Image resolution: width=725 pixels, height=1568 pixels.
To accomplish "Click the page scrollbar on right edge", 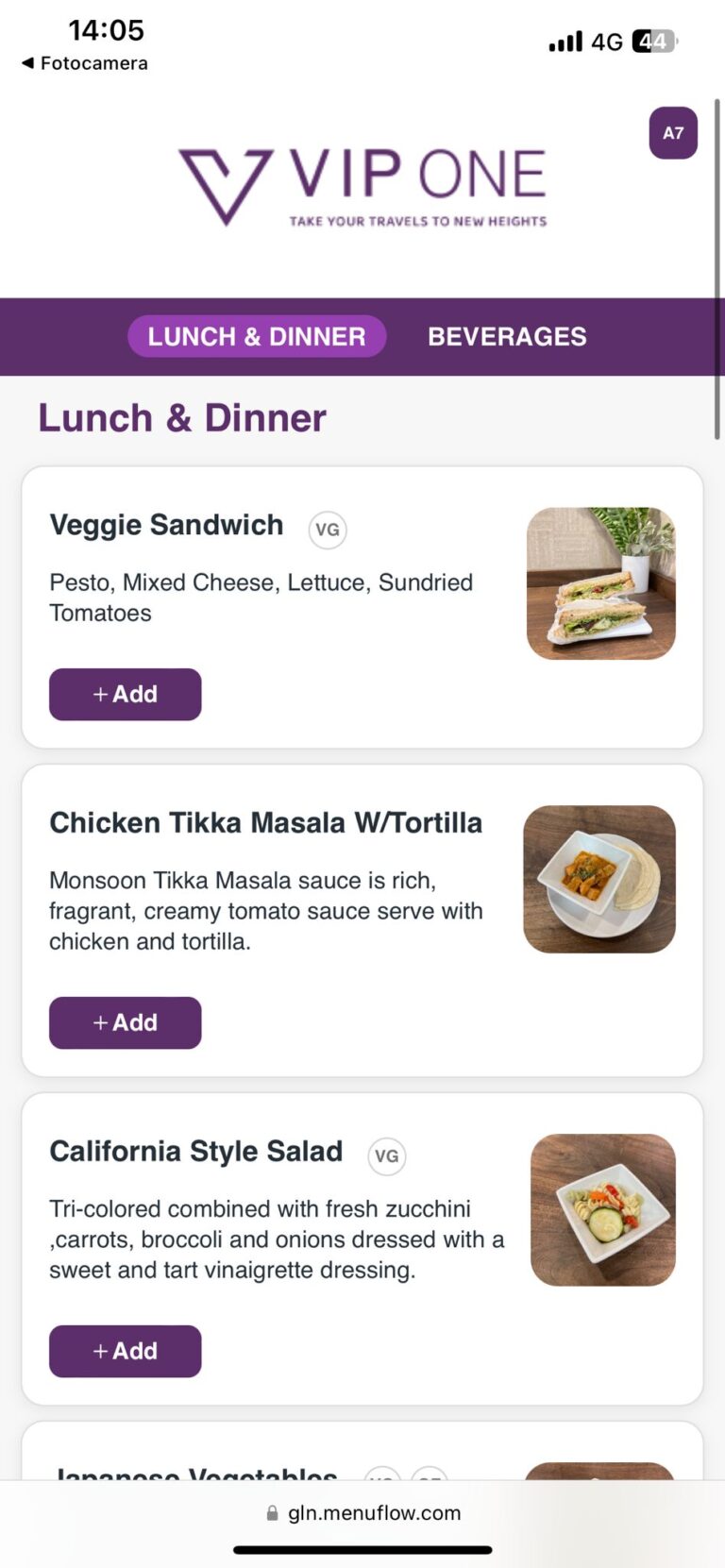I will [x=717, y=269].
